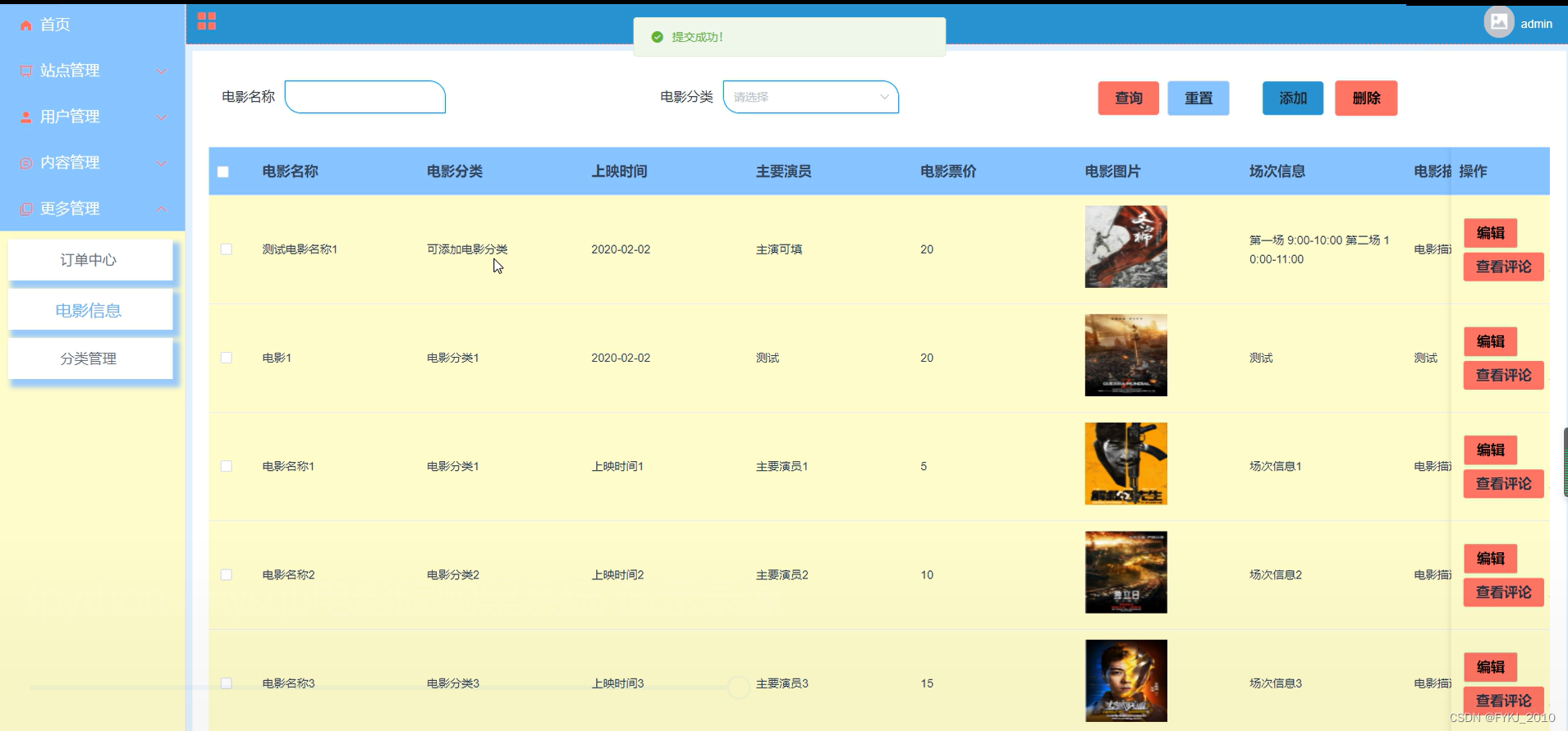The height and width of the screenshot is (731, 1568).
Task: Click the 站点管理 monitor icon
Action: (26, 71)
